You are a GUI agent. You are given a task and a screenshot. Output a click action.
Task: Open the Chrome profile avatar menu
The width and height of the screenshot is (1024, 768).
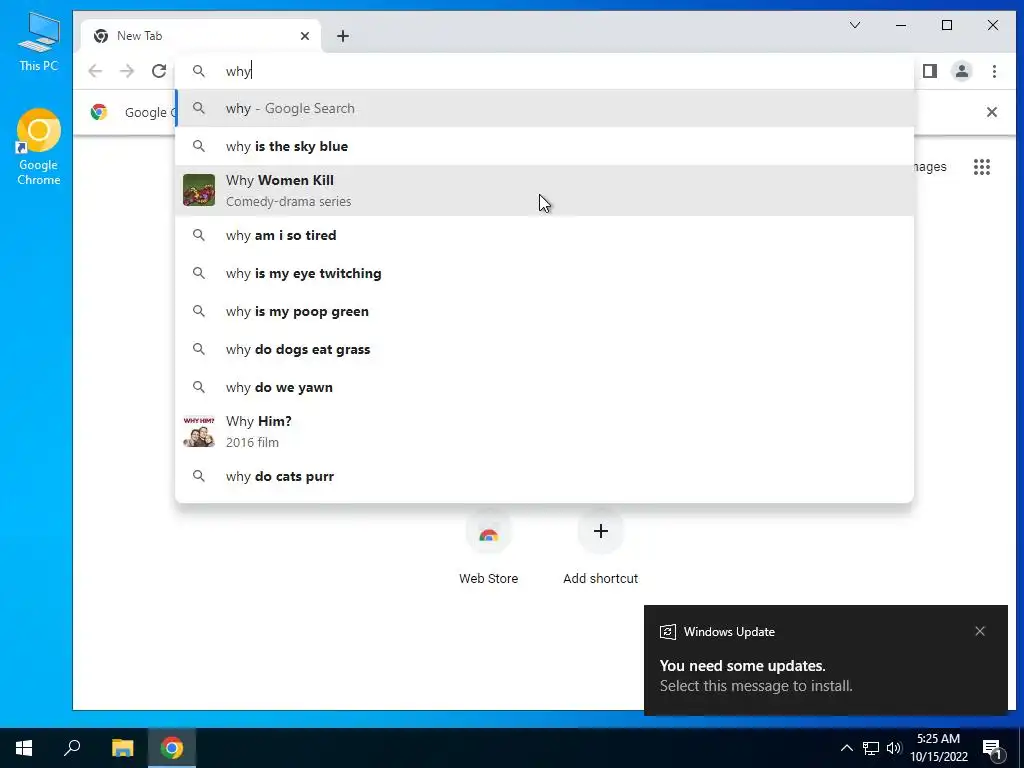click(962, 71)
